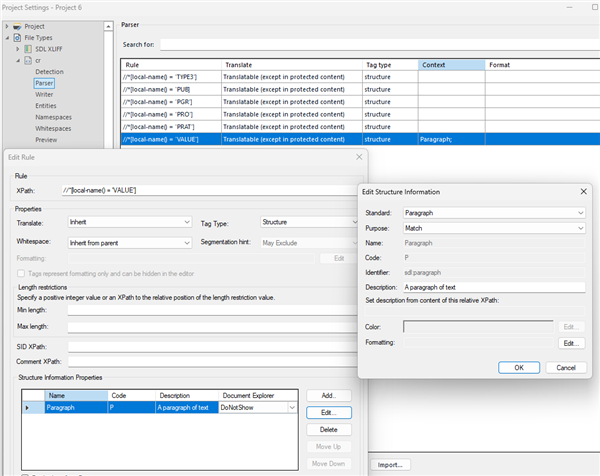Click the row selector arrow beside Paragraph
The width and height of the screenshot is (600, 476).
(27, 408)
